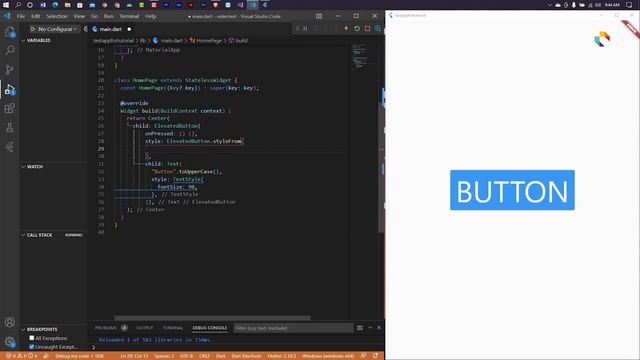Open the Flutter outline sidebar icon
Image resolution: width=640 pixels, height=360 pixels.
pyautogui.click(x=10, y=147)
